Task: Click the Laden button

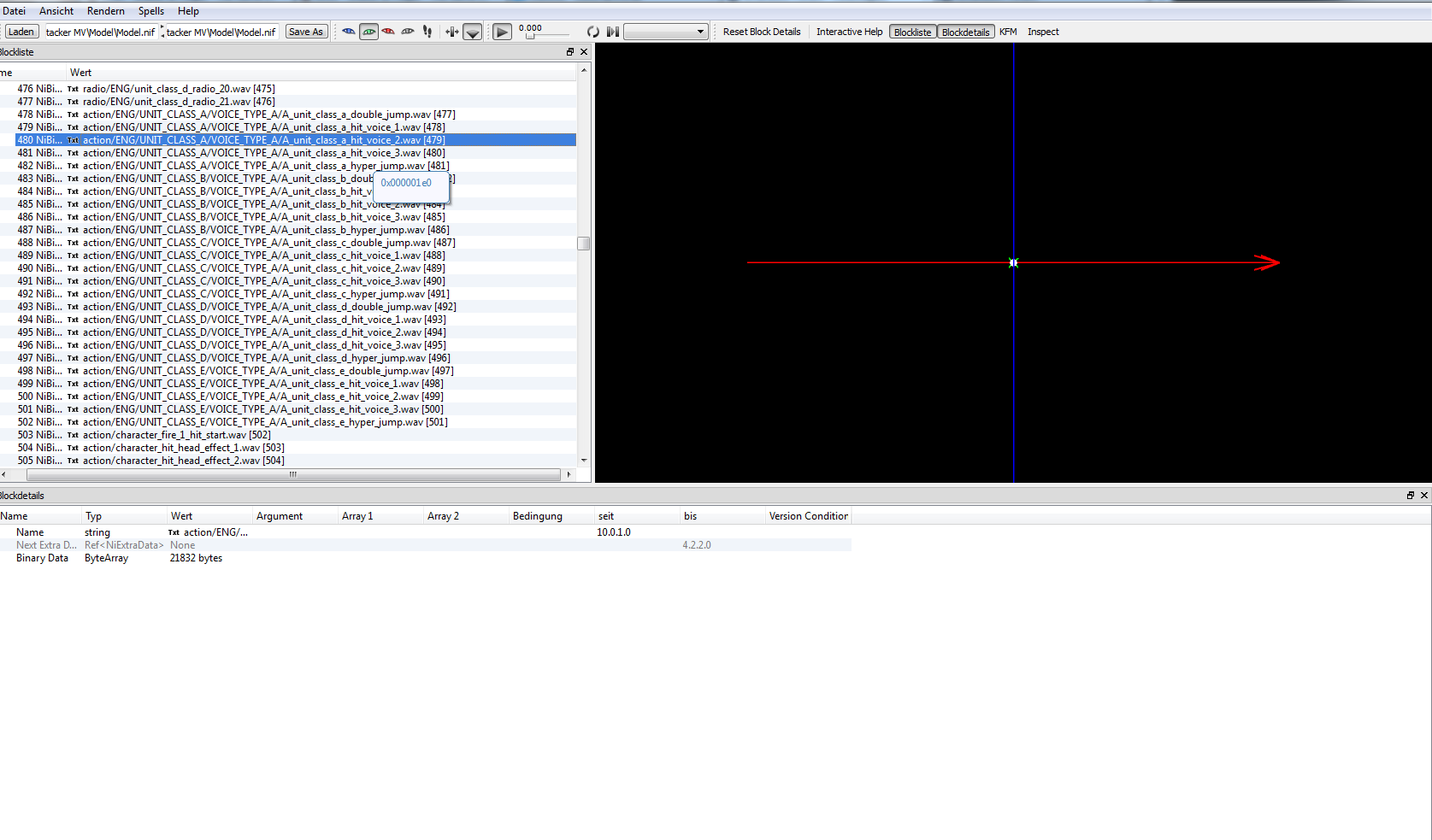Action: pos(21,32)
